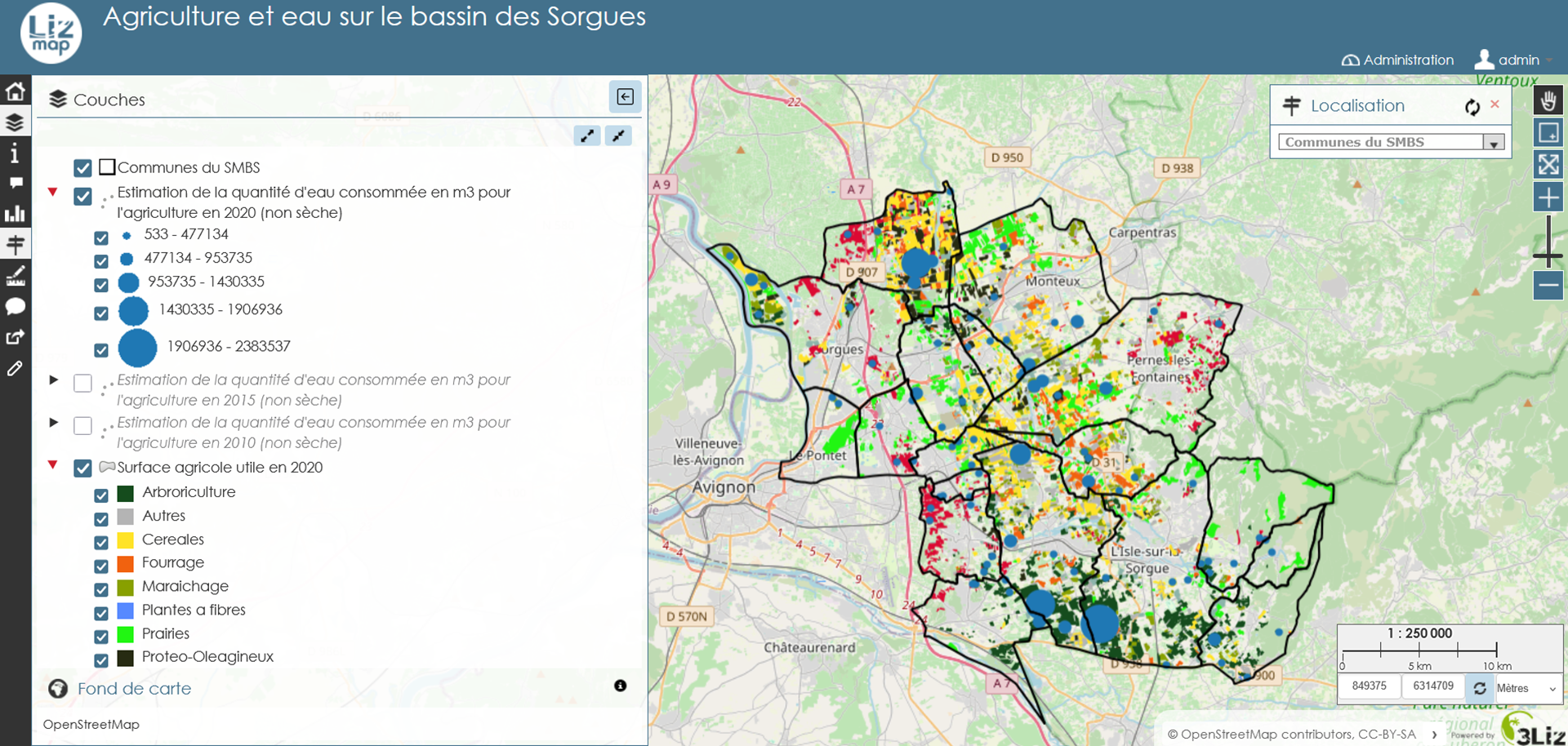Viewport: 1568px width, 746px height.
Task: Collapse the Couches panel with arrow button
Action: pyautogui.click(x=625, y=97)
